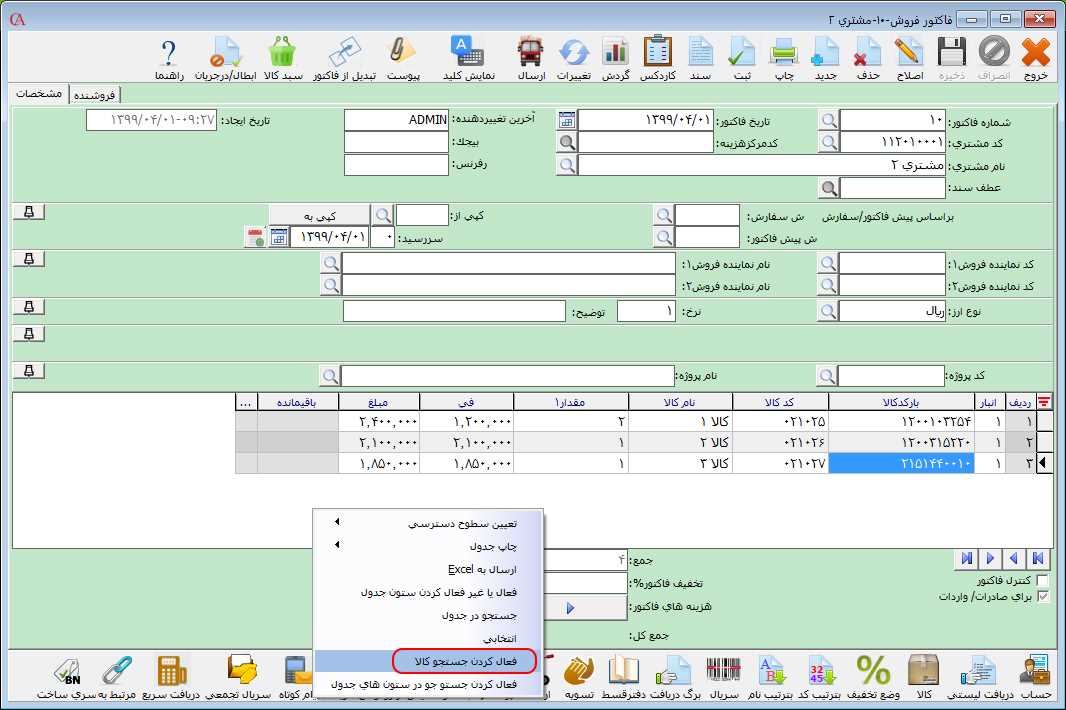The width and height of the screenshot is (1066, 710).
Task: Open the attachment (پیوست) paperclip icon
Action: tap(402, 57)
